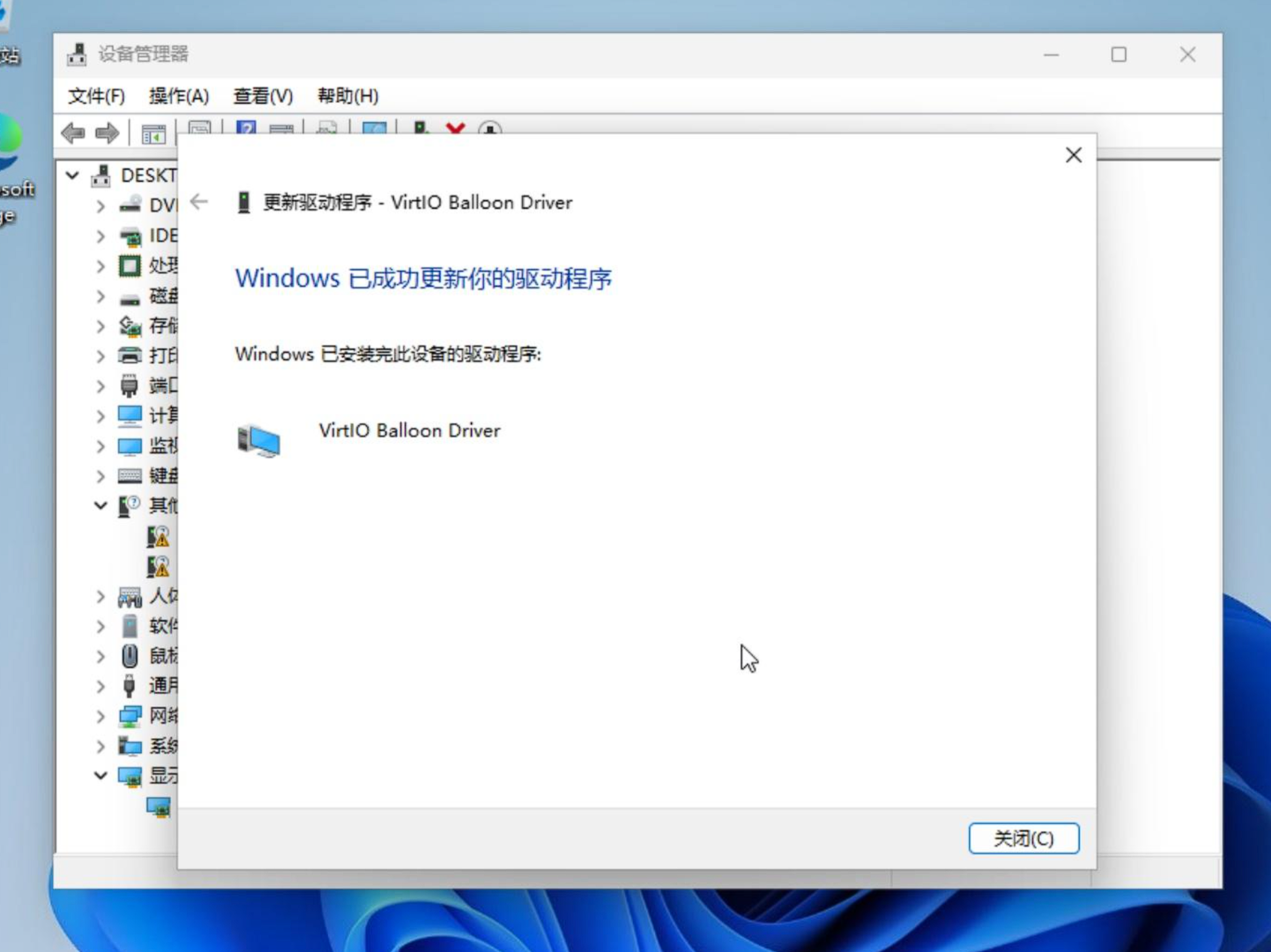Click the forward arrow in Device Manager toolbar
1271x952 pixels.
point(107,132)
